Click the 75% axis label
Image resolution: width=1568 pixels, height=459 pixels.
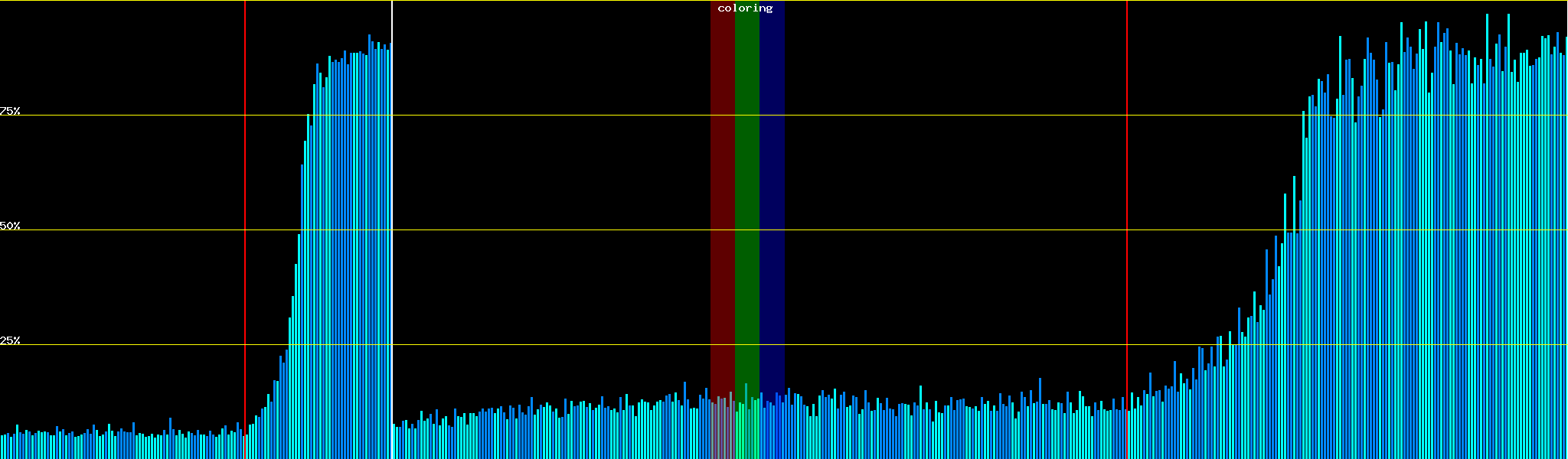(10, 111)
